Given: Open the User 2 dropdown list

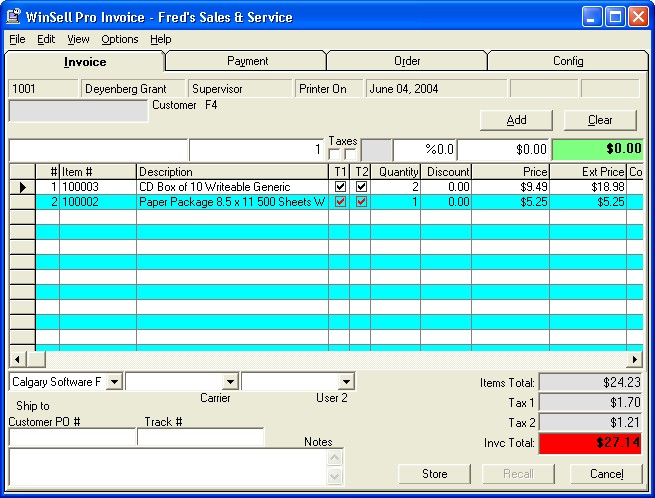Looking at the screenshot, I should [x=346, y=382].
